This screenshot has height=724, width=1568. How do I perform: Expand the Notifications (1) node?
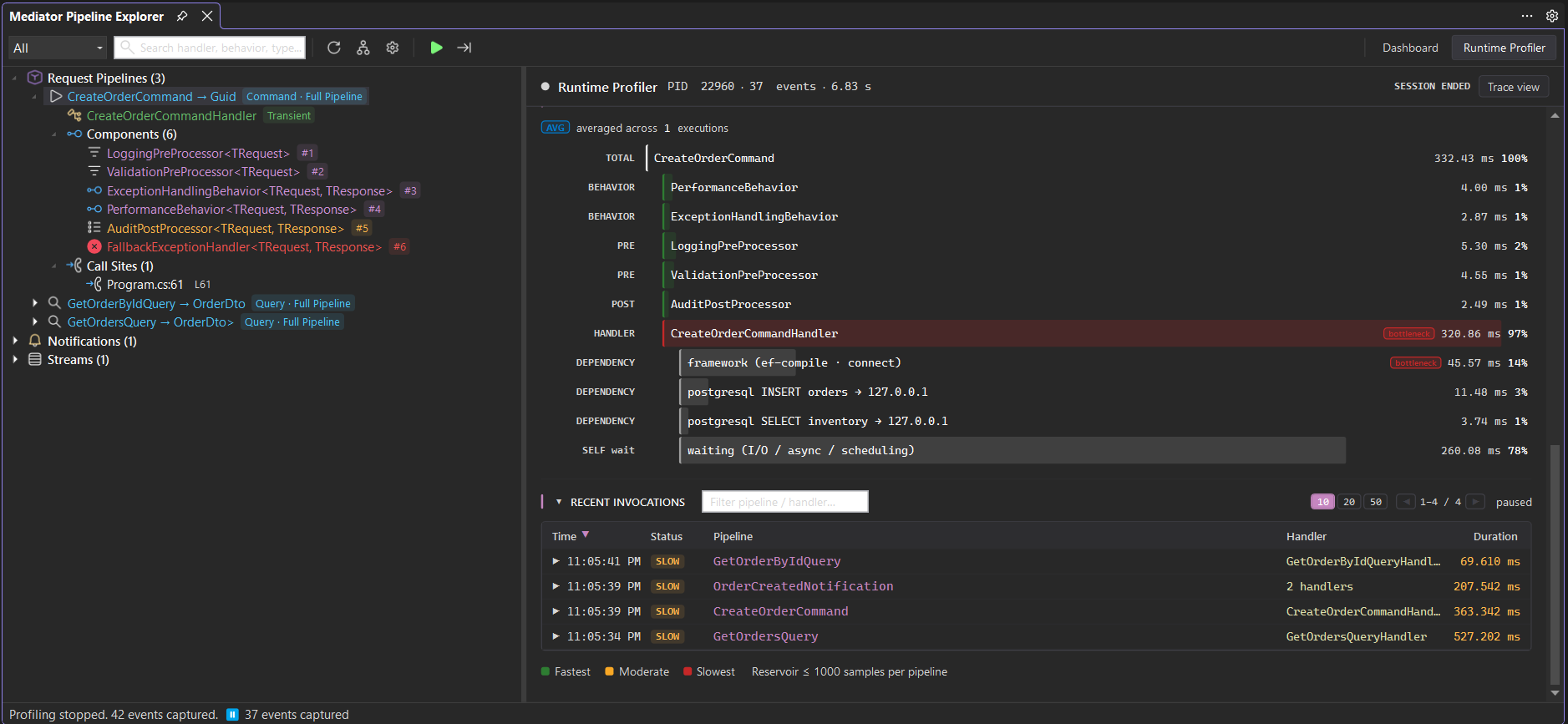pos(15,341)
